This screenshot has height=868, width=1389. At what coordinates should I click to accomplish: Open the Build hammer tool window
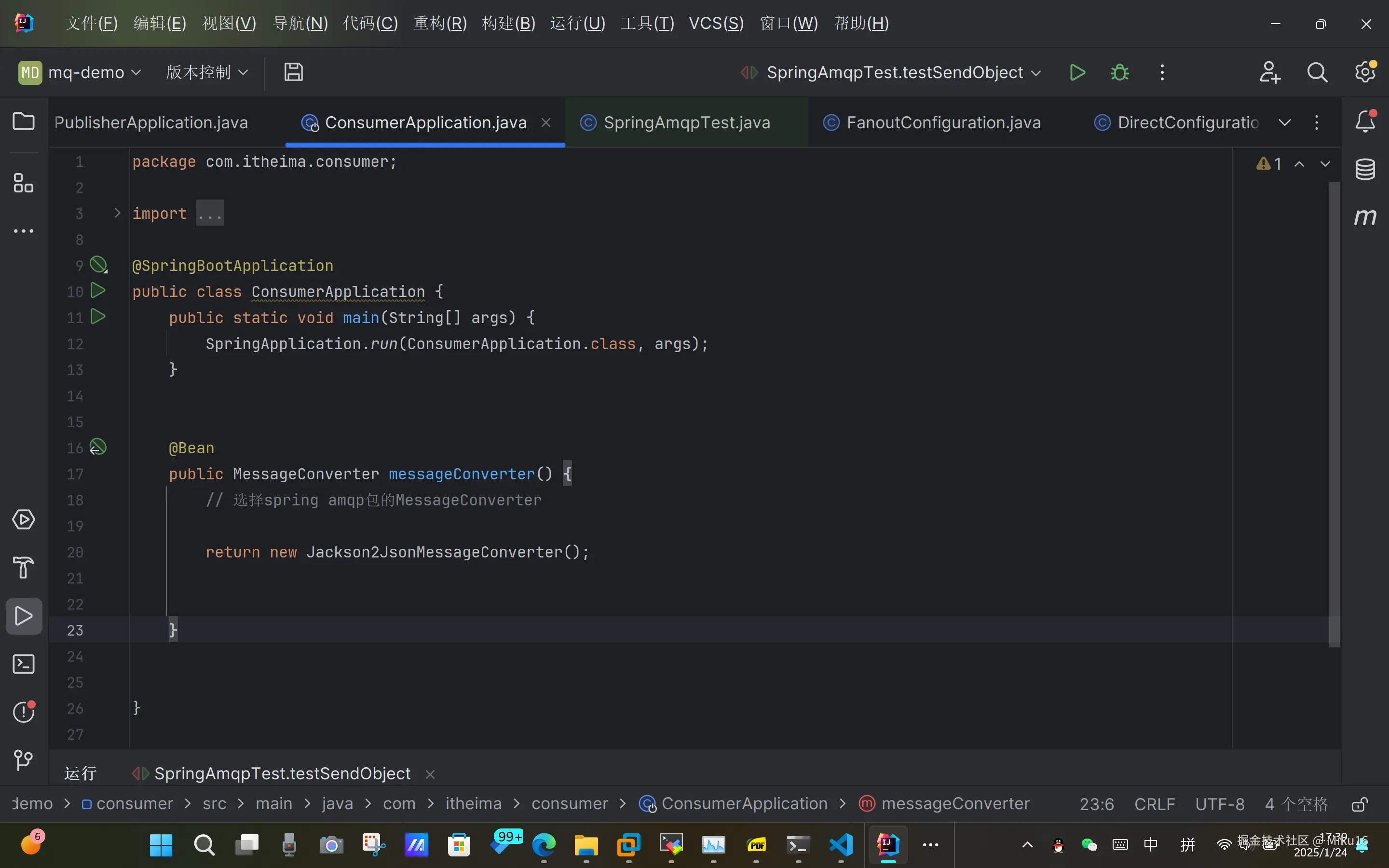pos(24,567)
